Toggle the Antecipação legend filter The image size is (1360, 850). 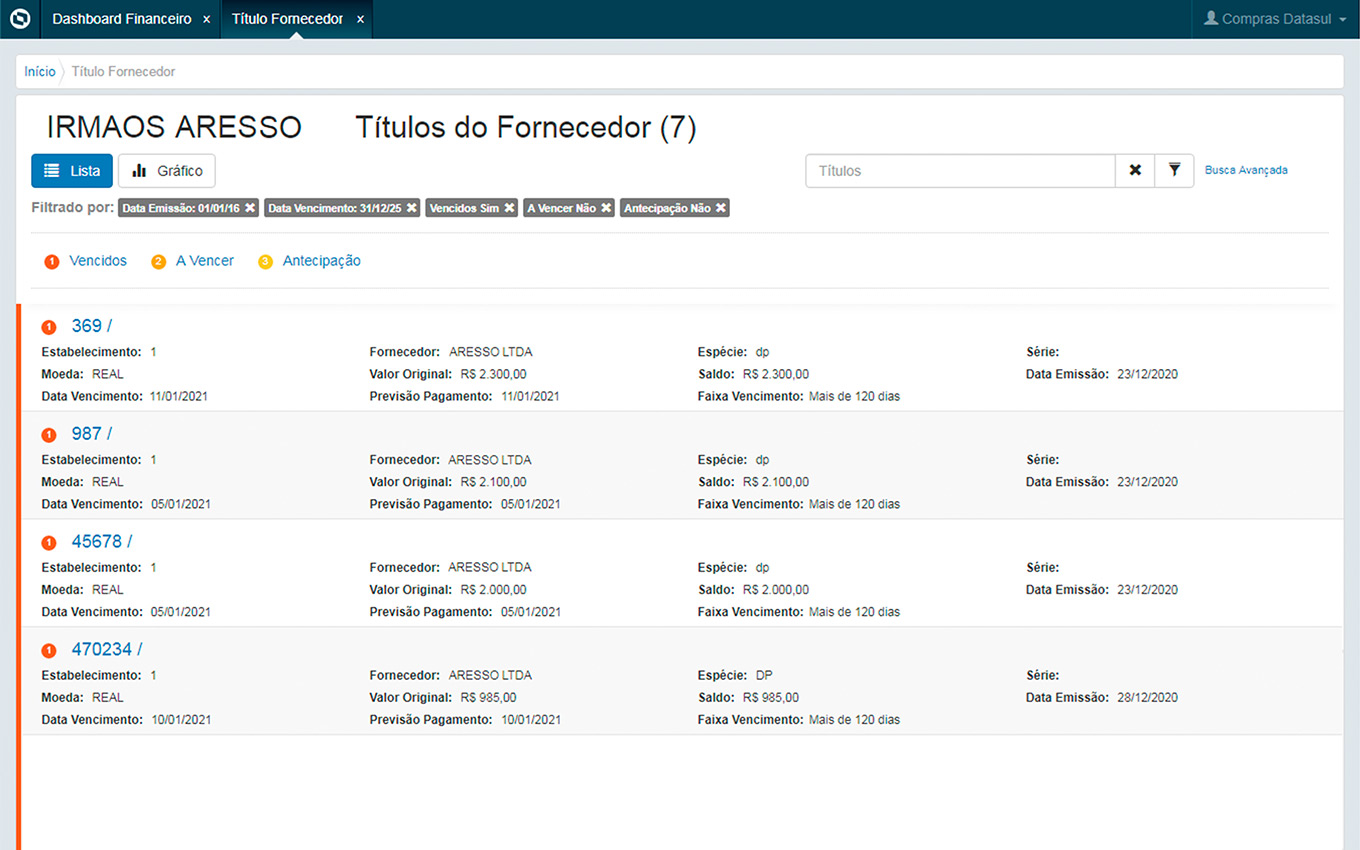point(321,261)
